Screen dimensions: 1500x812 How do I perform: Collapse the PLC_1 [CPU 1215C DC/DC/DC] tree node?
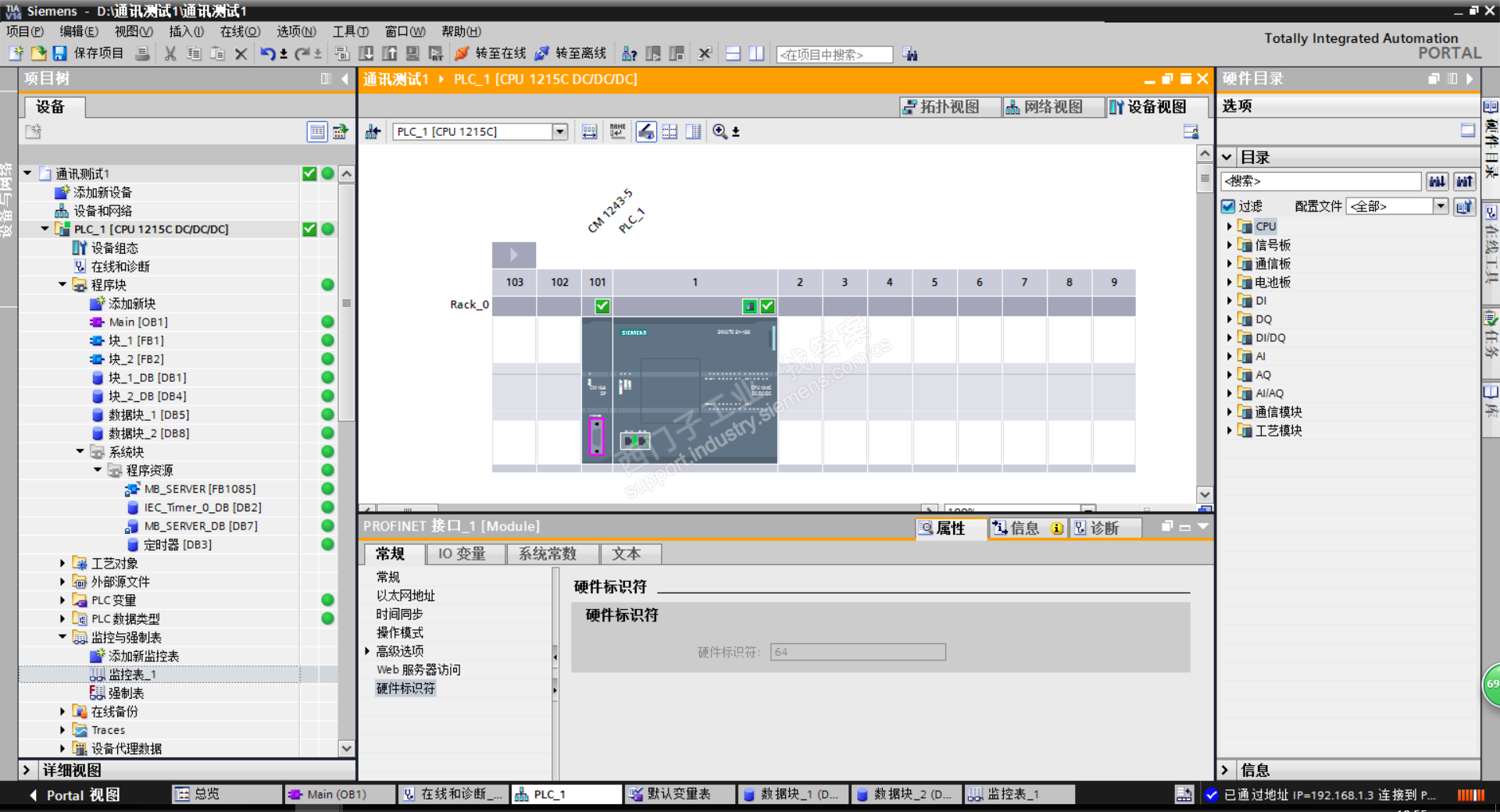point(45,229)
